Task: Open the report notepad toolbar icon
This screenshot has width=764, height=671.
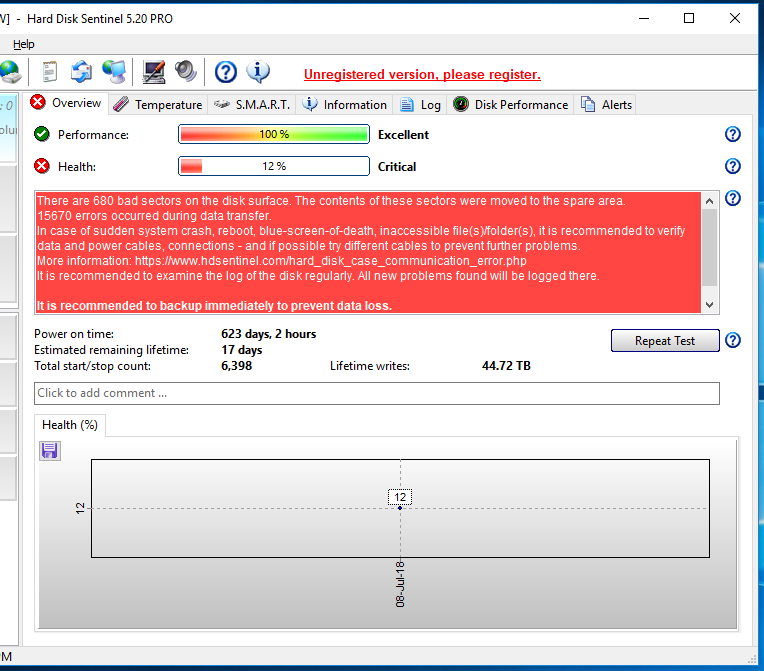Action: tap(49, 72)
